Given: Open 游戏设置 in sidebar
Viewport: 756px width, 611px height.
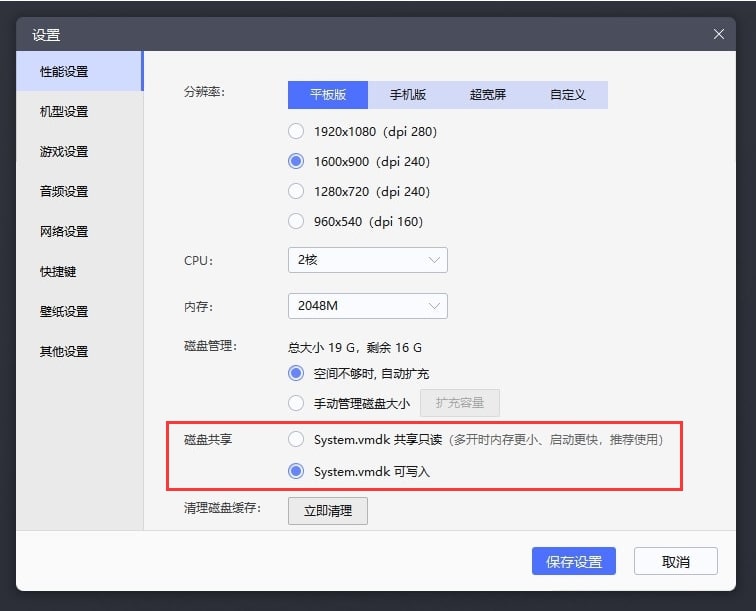Looking at the screenshot, I should point(64,152).
